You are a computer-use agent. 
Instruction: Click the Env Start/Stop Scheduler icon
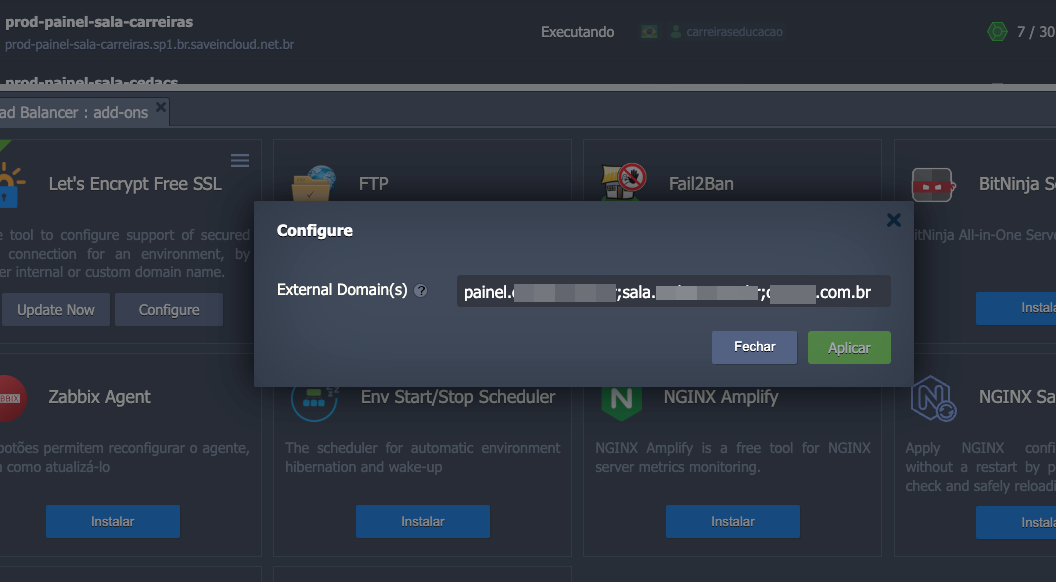click(x=313, y=399)
